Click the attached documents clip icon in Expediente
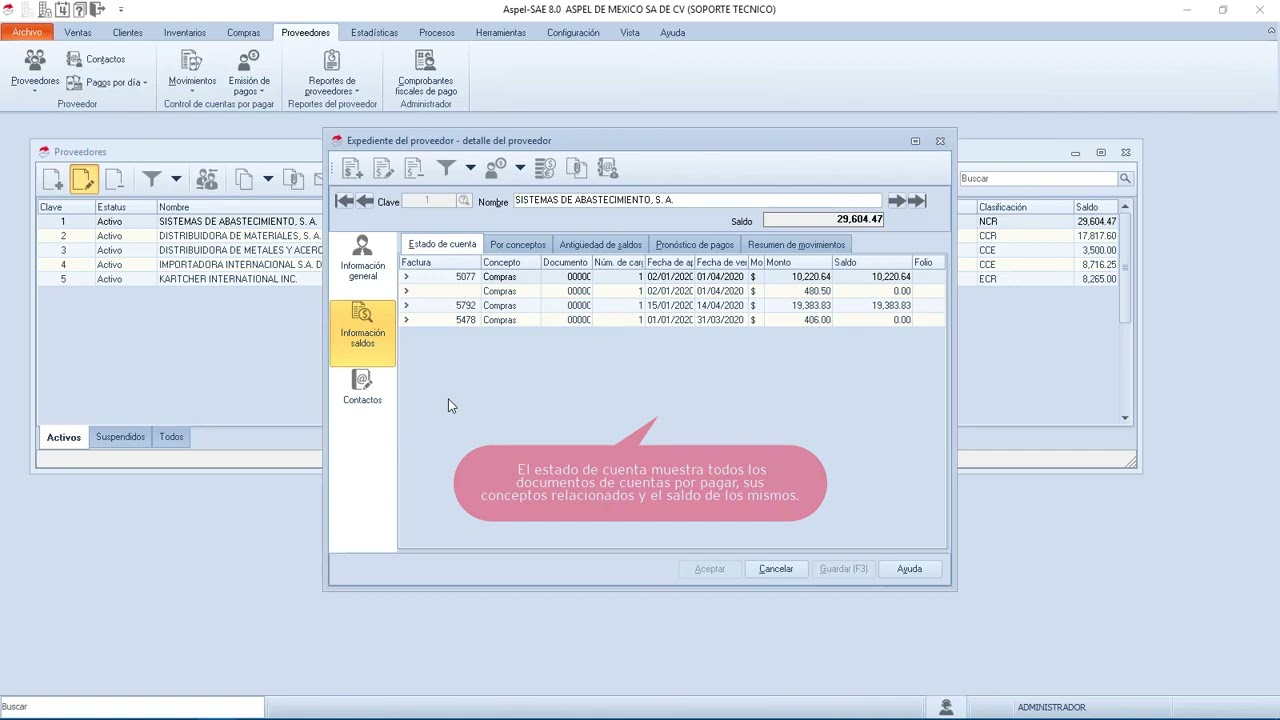Image resolution: width=1280 pixels, height=720 pixels. click(x=576, y=168)
